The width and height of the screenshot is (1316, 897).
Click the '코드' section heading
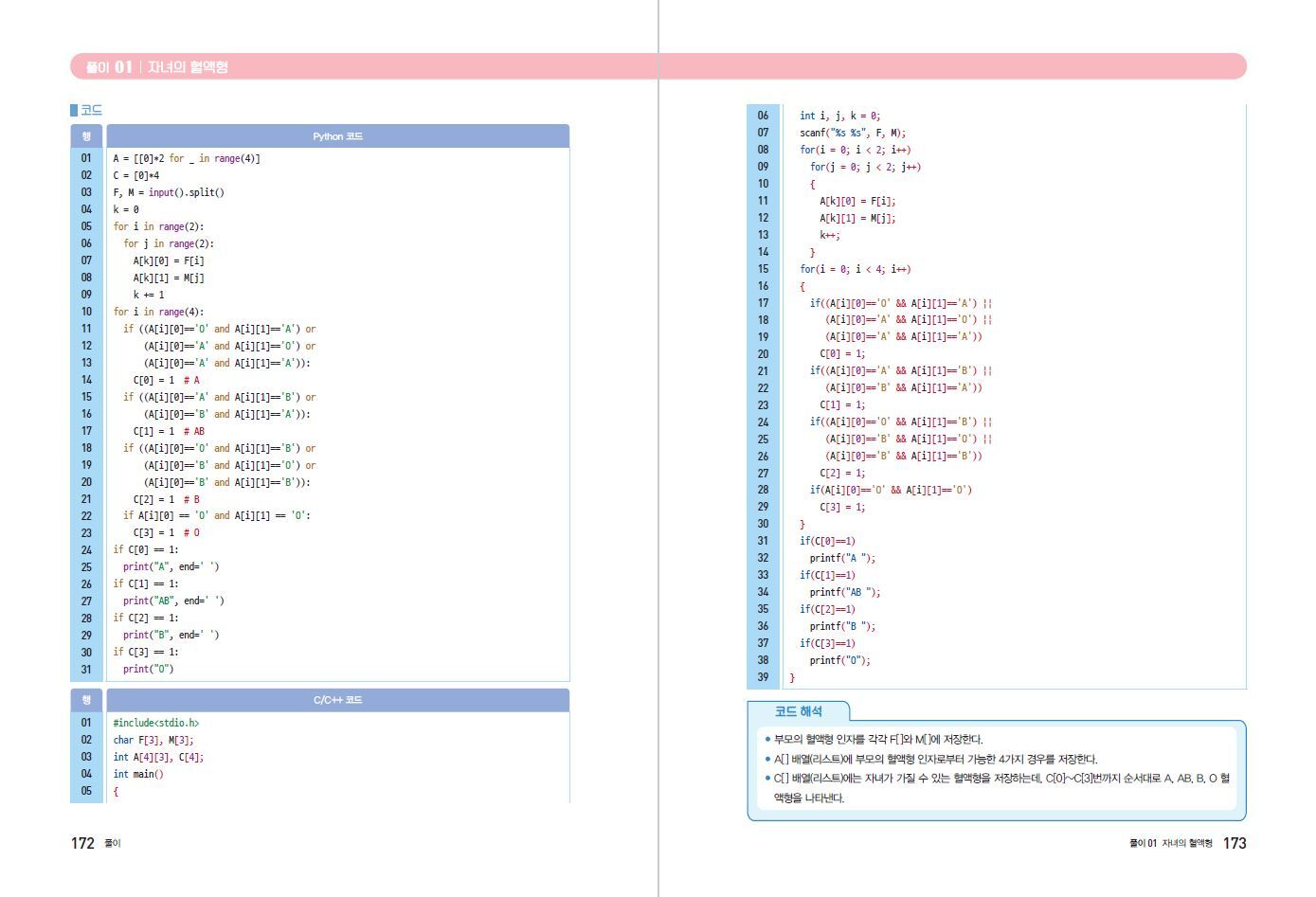coord(91,110)
